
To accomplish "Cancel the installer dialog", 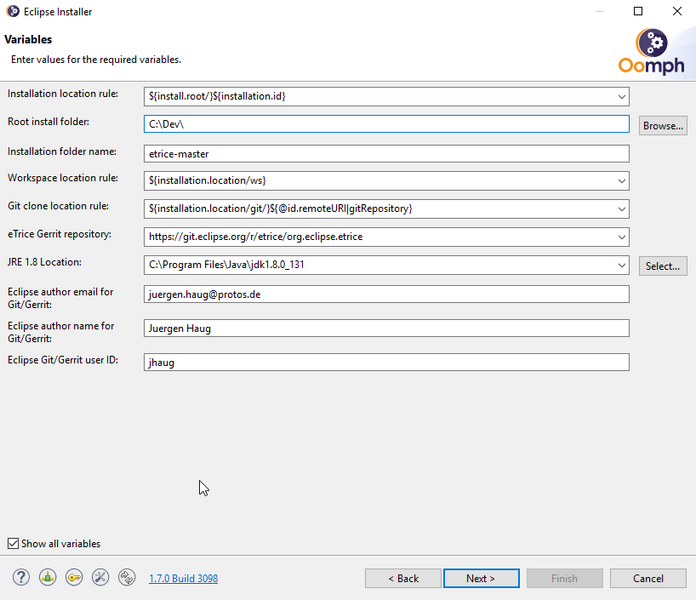I will pos(648,578).
